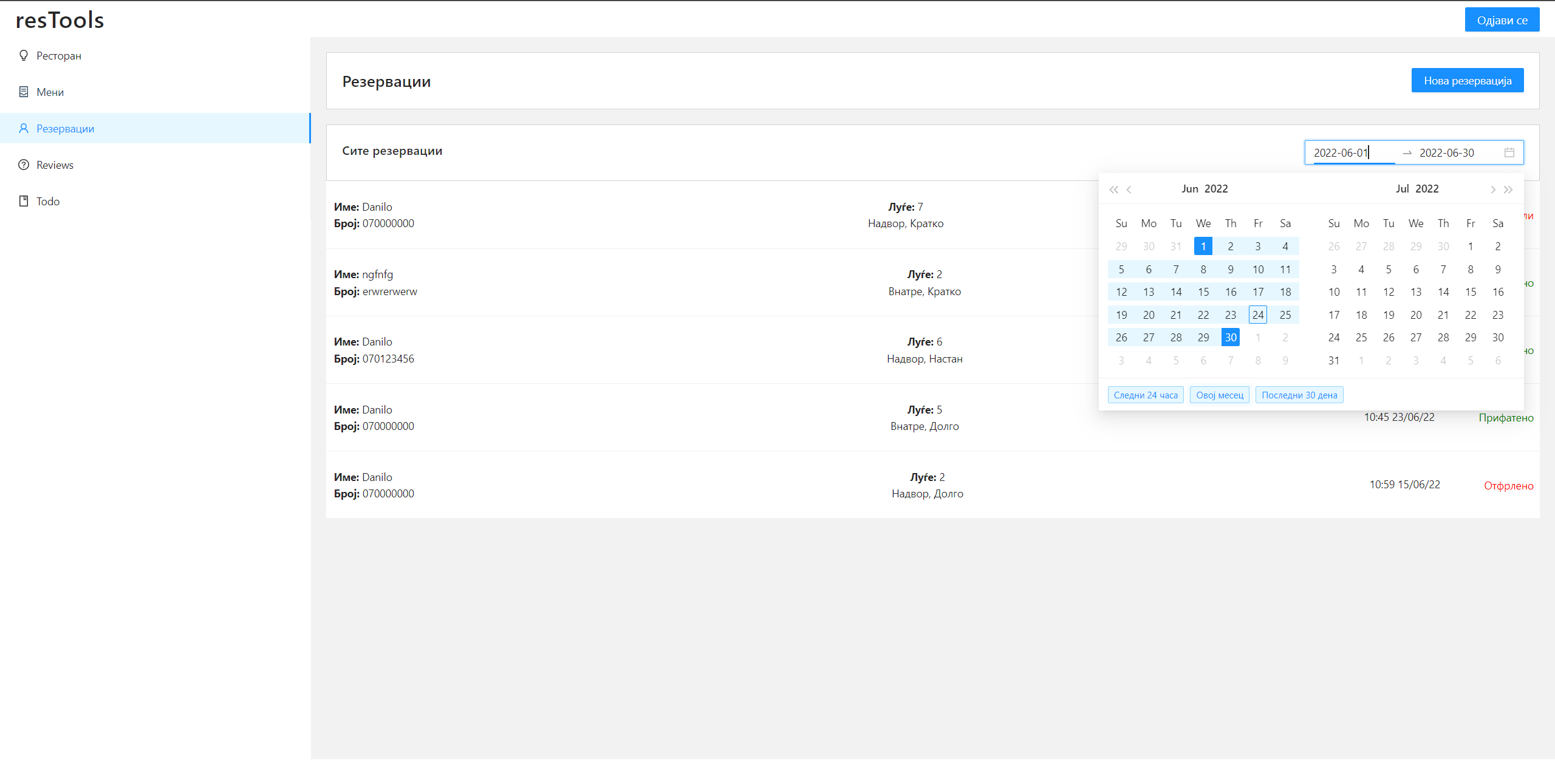Image resolution: width=1555 pixels, height=784 pixels.
Task: Click the Резервации user icon
Action: click(x=24, y=128)
